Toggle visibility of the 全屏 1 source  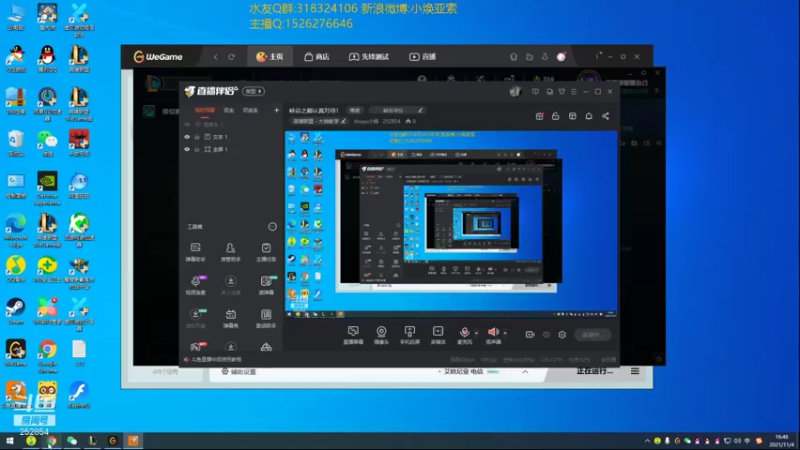[x=187, y=149]
